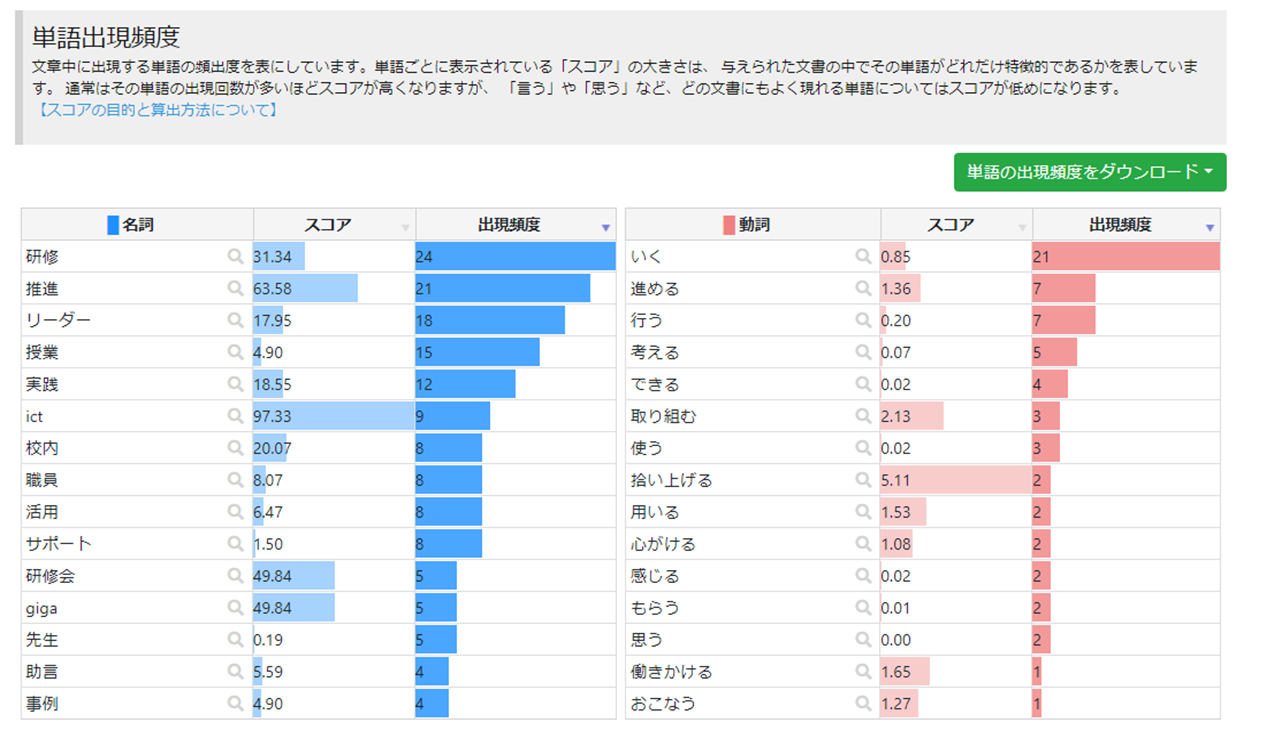Click the search icon beside リーダー

coord(235,321)
